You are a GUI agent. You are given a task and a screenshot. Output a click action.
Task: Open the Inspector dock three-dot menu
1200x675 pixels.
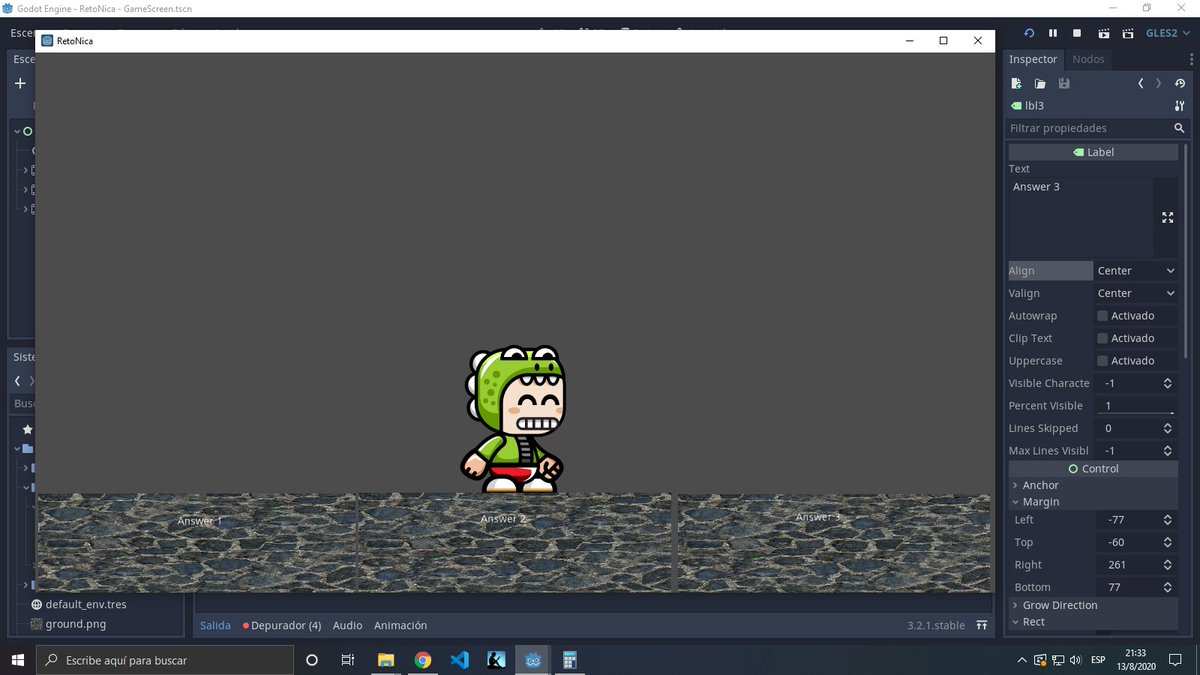pos(1190,60)
